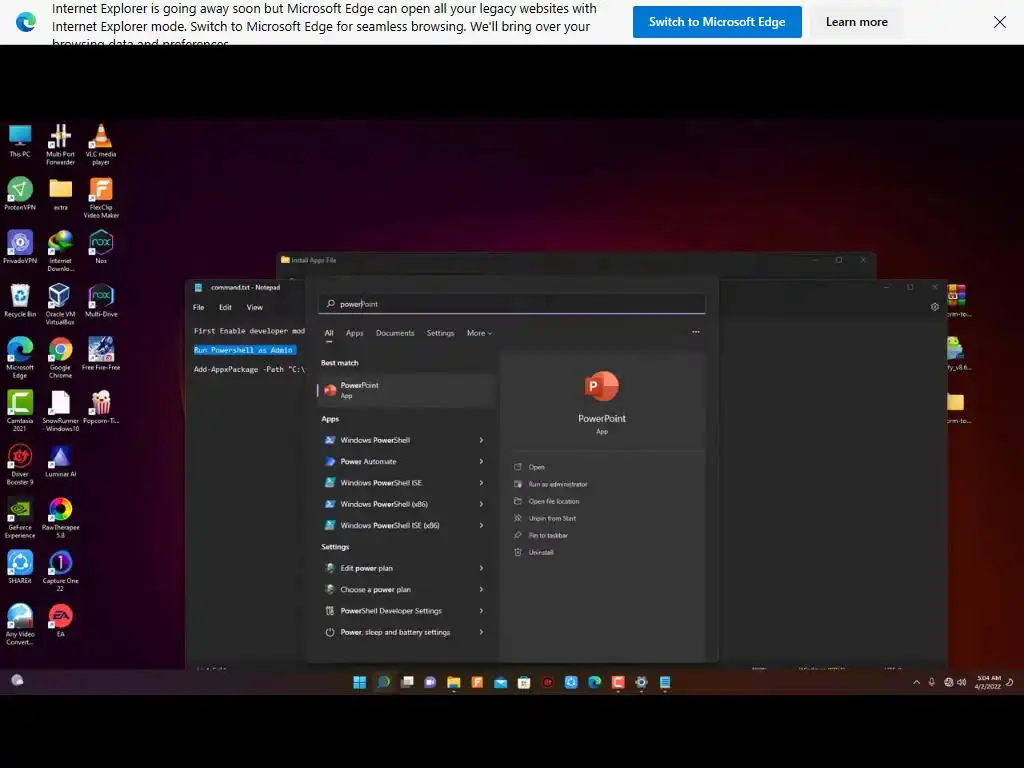Expand Windows PowerShell ISE (x86) arrow
The width and height of the screenshot is (1024, 768).
click(x=481, y=526)
